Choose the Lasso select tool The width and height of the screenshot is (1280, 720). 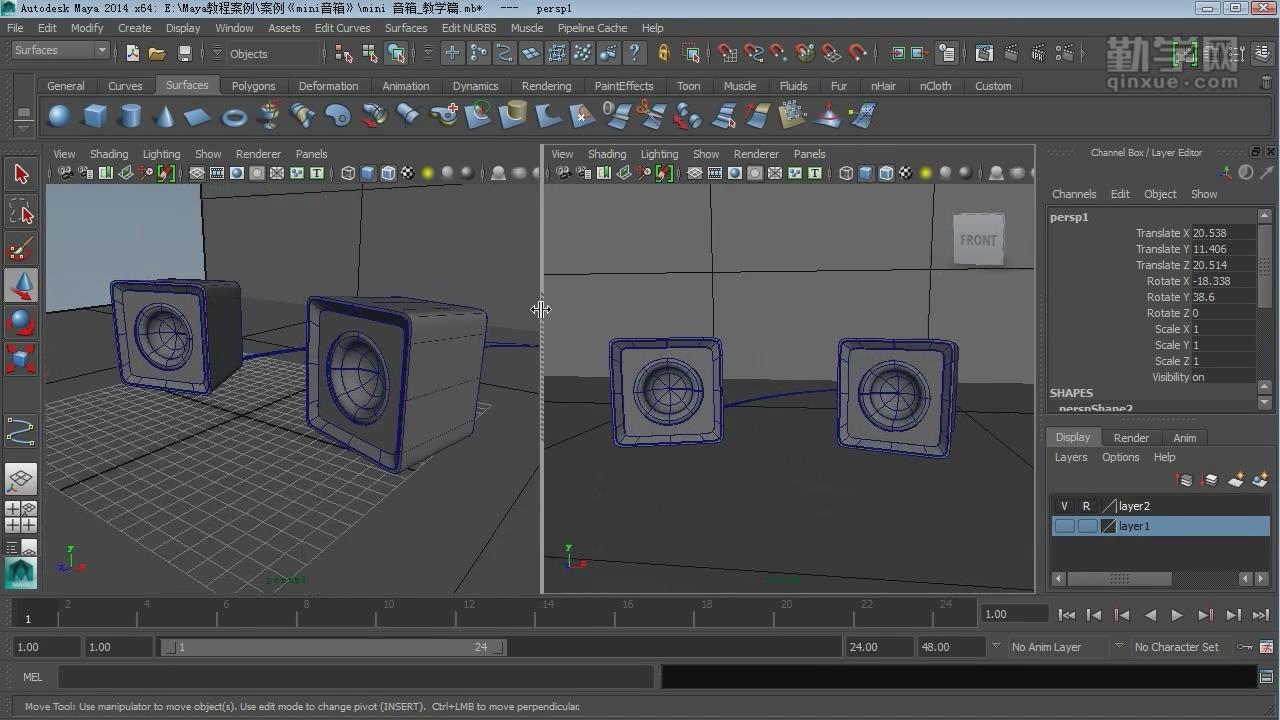coord(21,212)
